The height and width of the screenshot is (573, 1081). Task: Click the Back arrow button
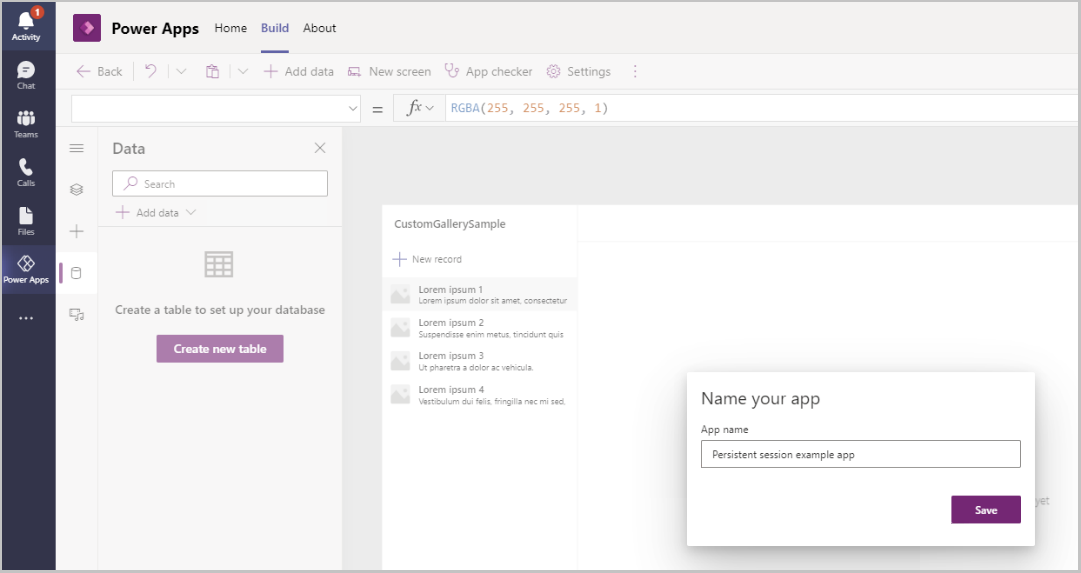click(x=99, y=72)
